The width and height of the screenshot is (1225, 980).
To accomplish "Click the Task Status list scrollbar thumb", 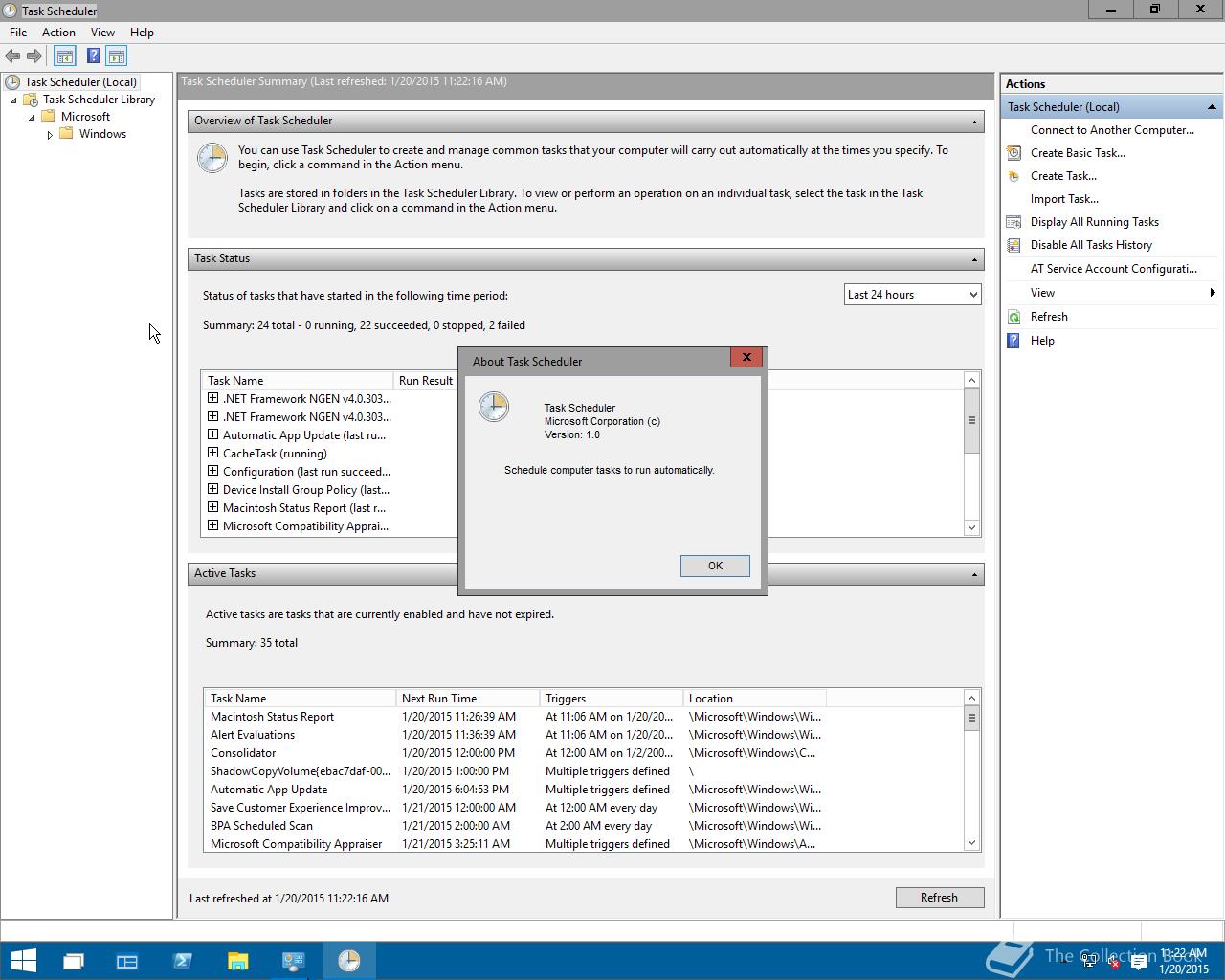I will (972, 420).
